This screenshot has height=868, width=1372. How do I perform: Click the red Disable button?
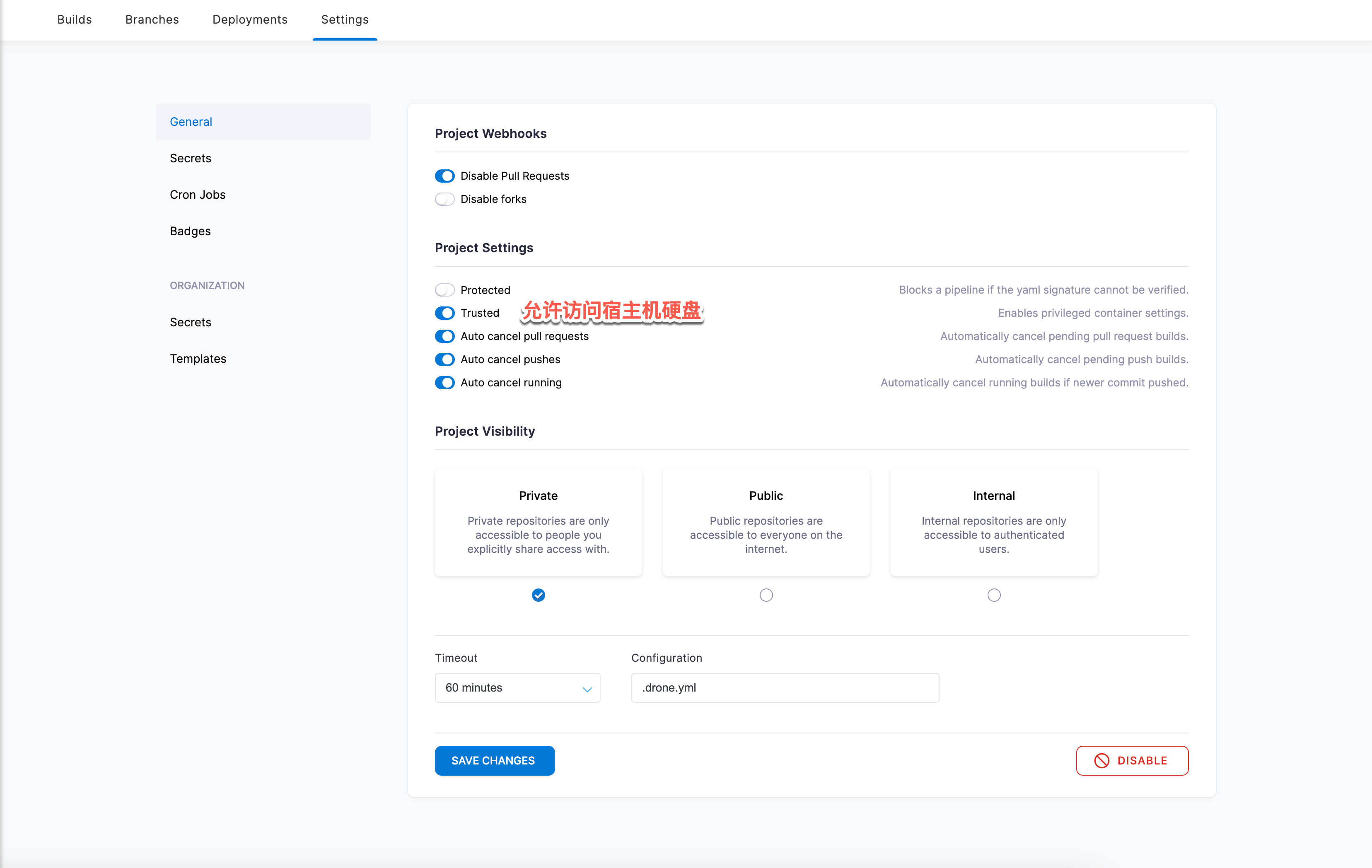[x=1132, y=760]
